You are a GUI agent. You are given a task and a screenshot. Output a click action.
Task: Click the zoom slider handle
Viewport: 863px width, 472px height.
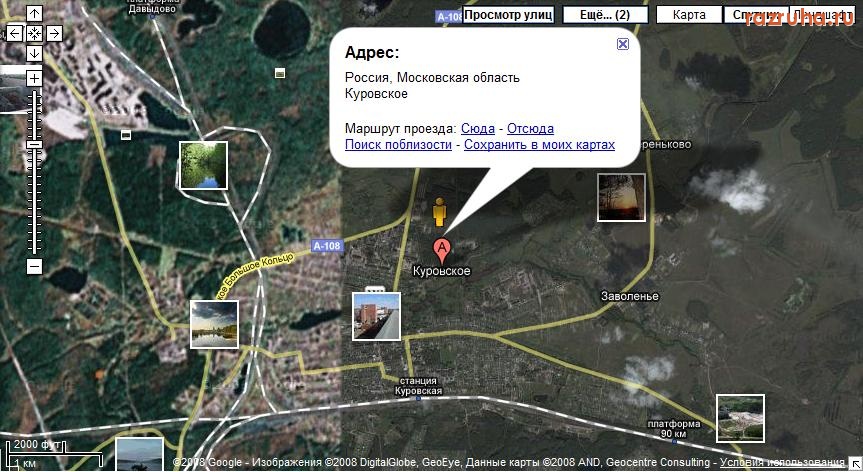coord(34,145)
